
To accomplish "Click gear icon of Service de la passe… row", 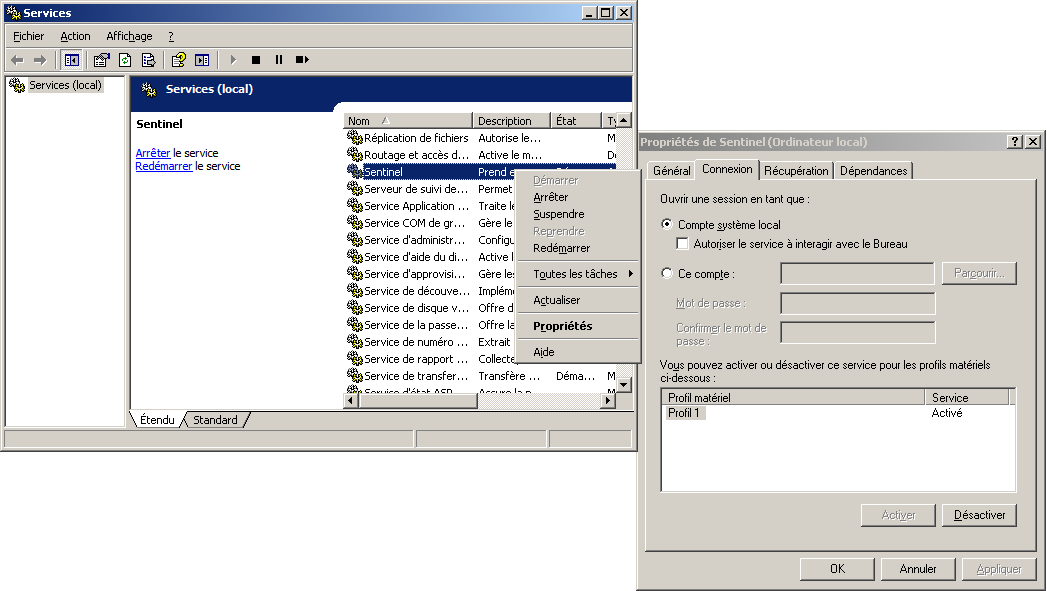I will coord(355,325).
